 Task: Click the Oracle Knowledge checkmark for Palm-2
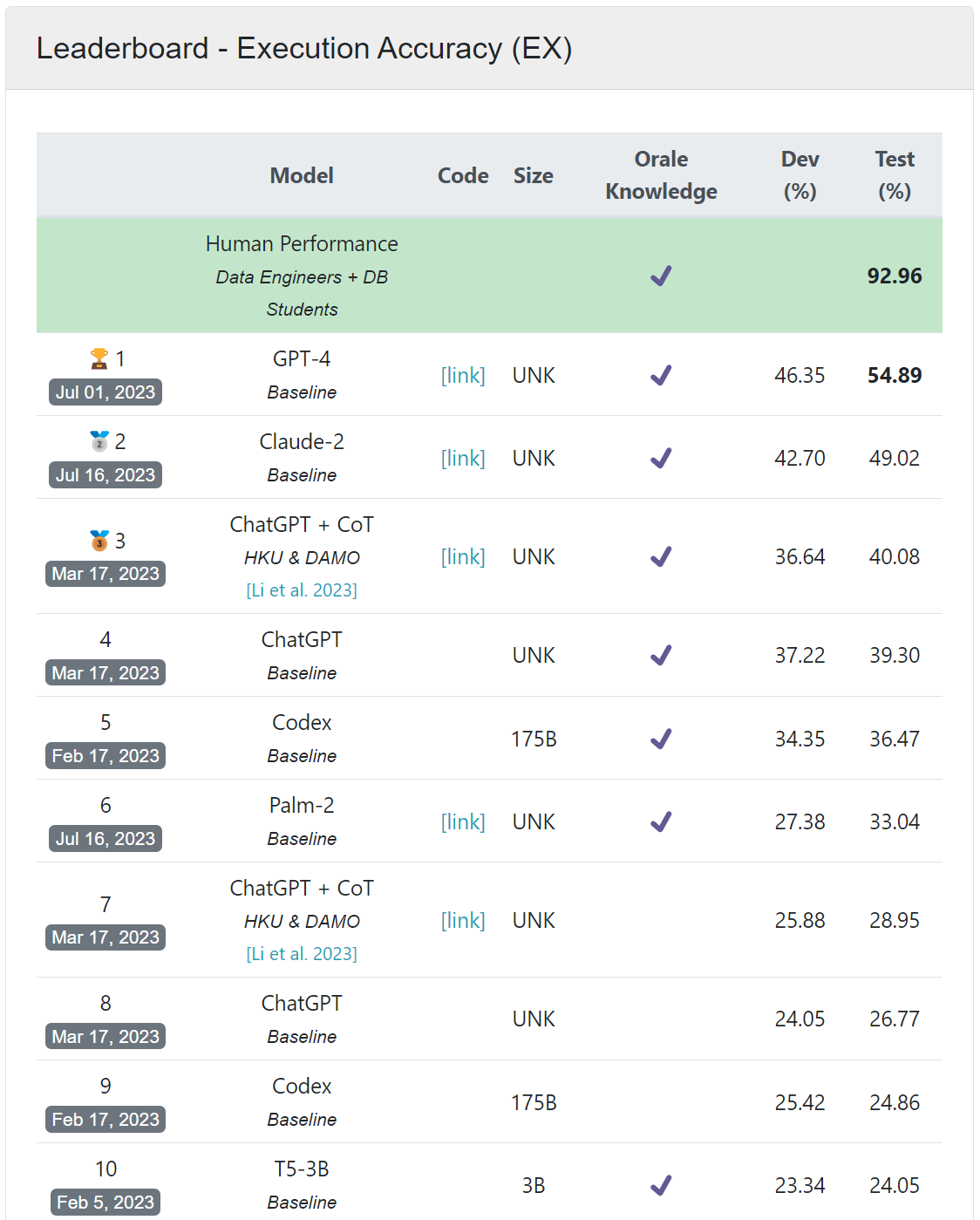click(661, 821)
